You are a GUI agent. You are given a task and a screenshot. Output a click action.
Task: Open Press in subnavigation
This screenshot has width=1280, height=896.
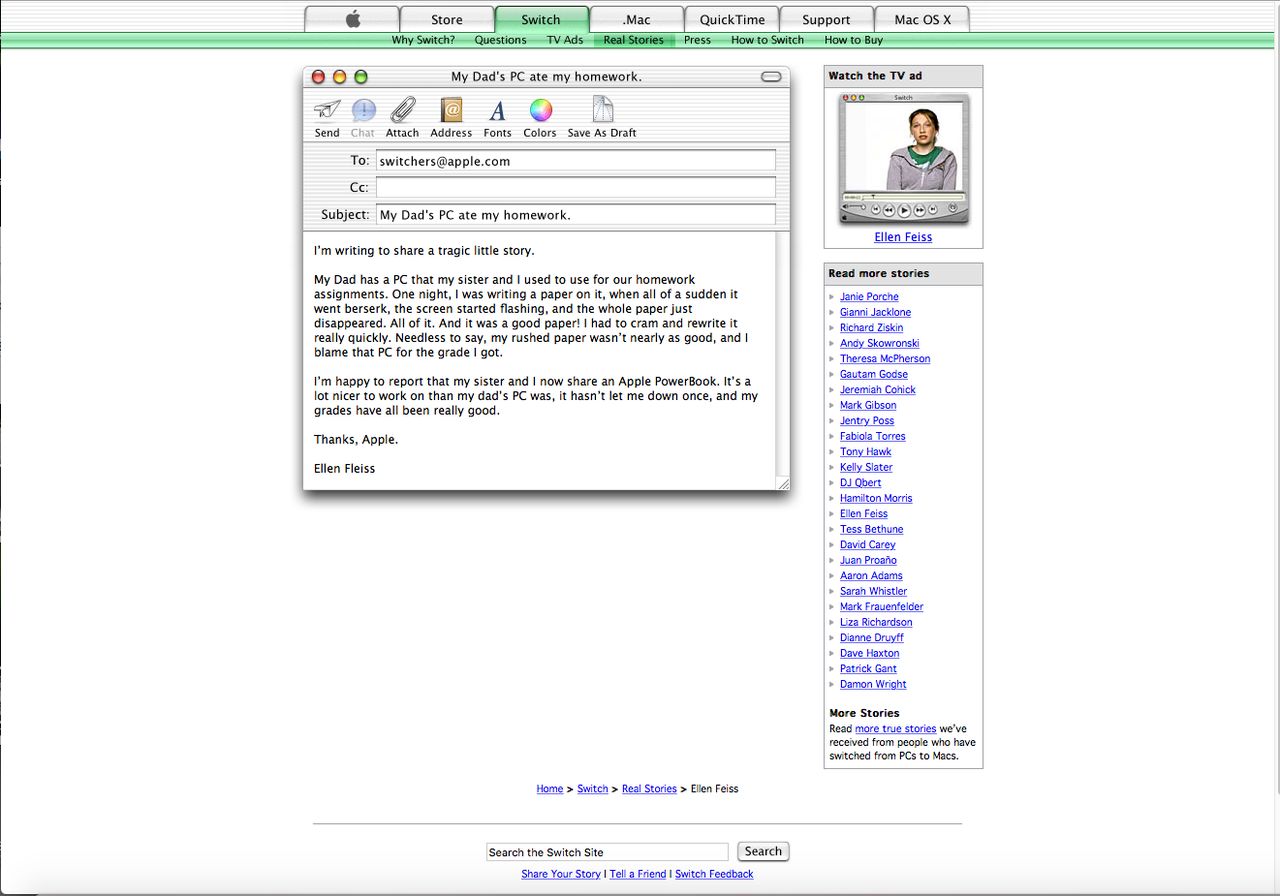(x=697, y=40)
